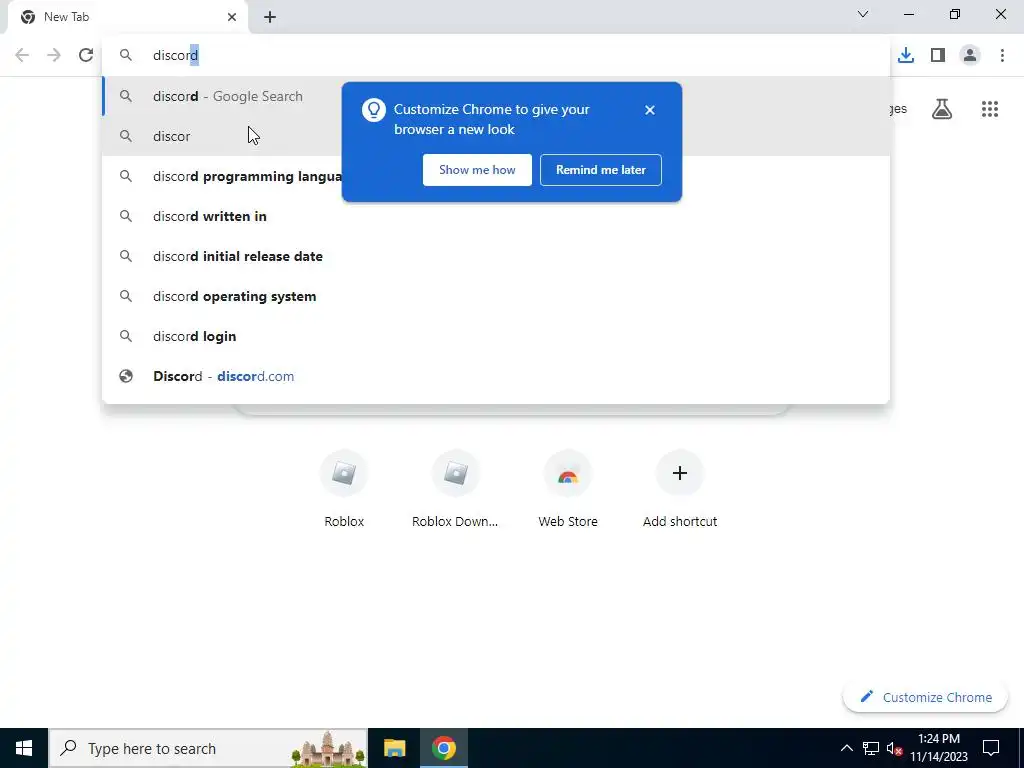The height and width of the screenshot is (768, 1024).
Task: Open the Search Labs flask icon
Action: click(x=942, y=109)
